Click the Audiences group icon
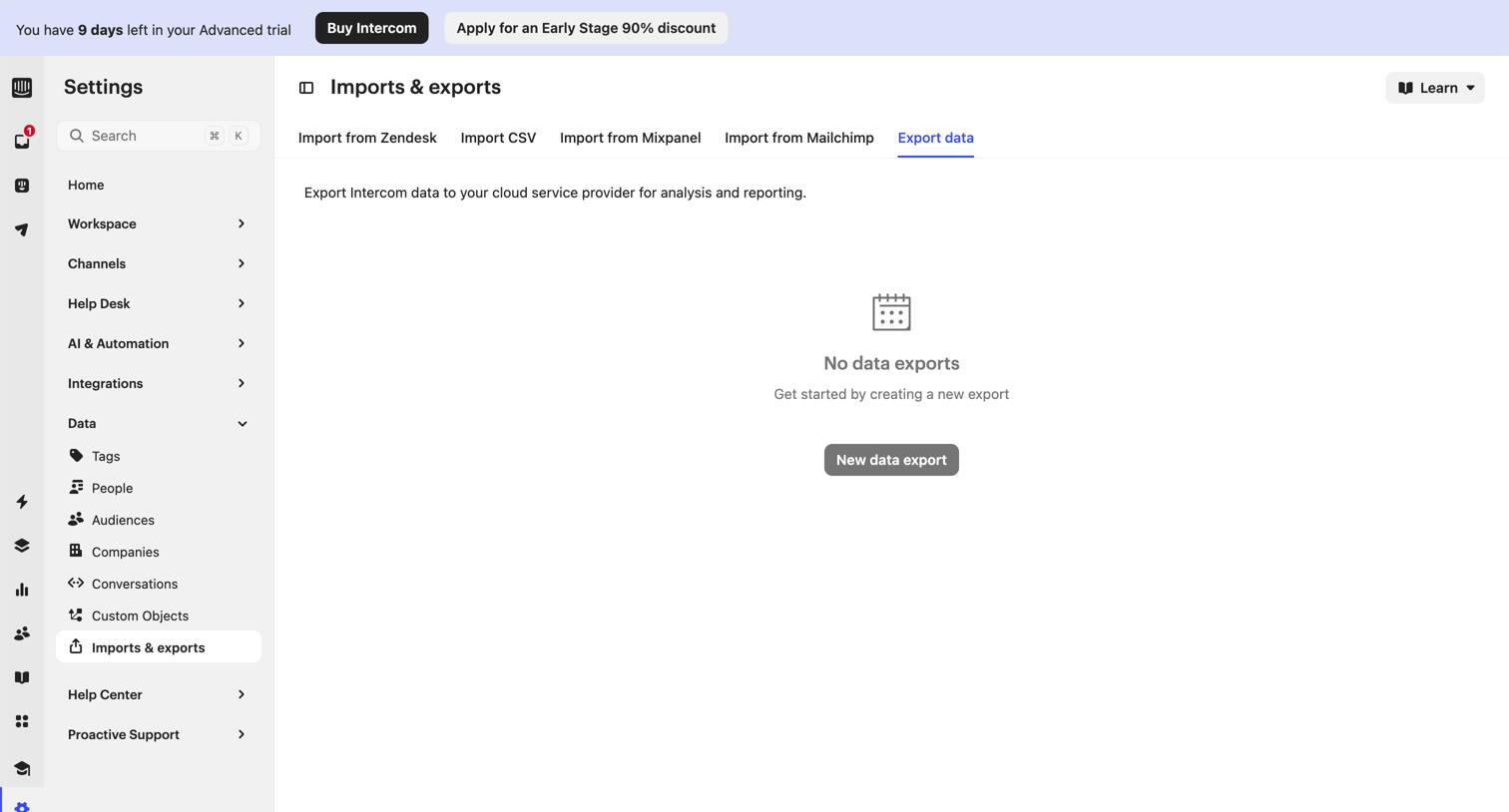The image size is (1509, 812). pyautogui.click(x=76, y=520)
